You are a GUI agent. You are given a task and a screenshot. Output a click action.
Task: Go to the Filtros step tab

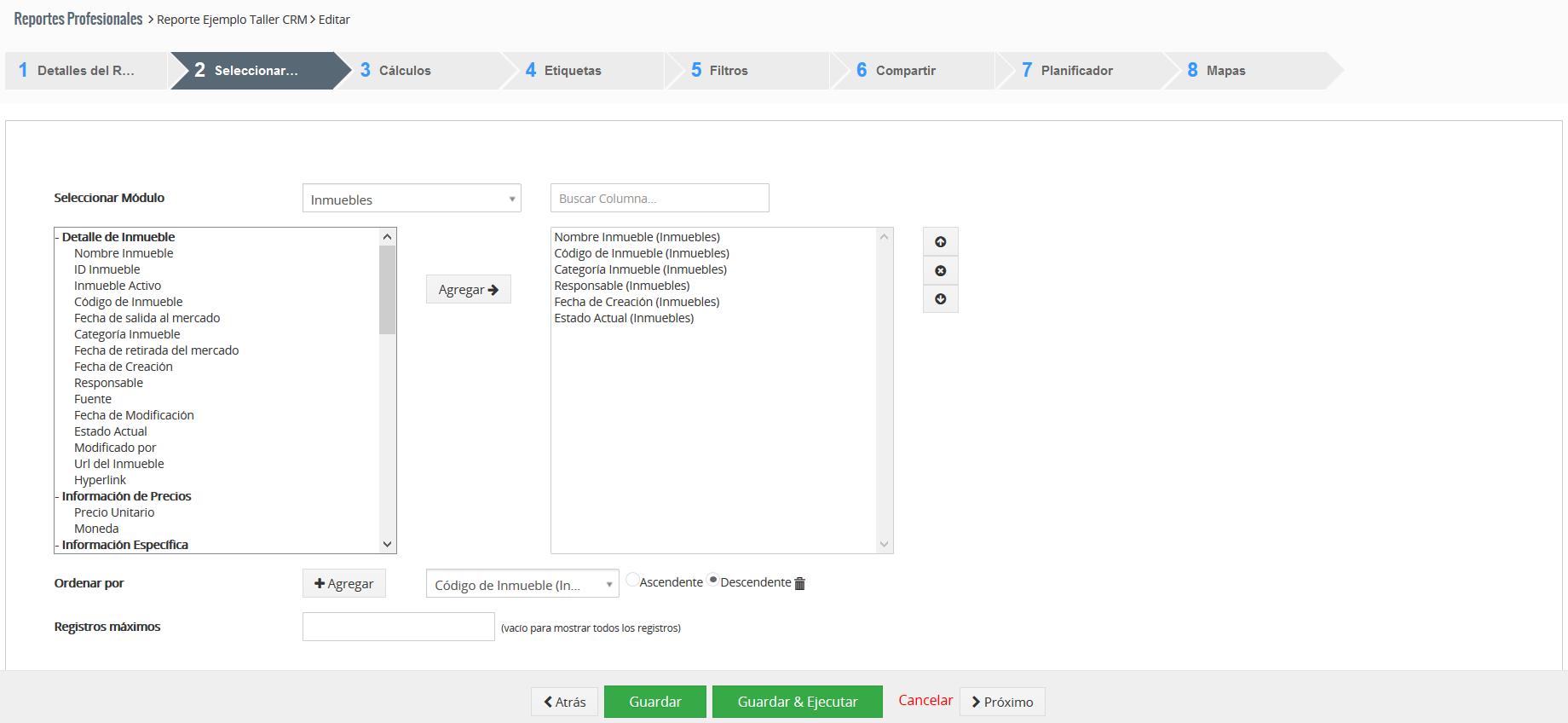tap(728, 71)
